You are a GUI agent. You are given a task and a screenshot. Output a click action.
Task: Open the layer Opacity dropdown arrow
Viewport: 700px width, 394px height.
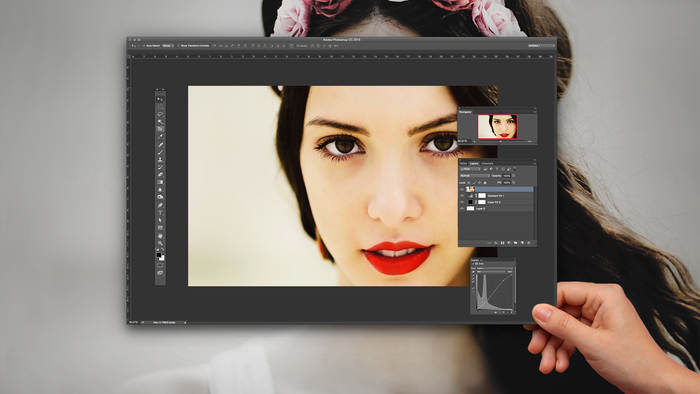coord(514,176)
